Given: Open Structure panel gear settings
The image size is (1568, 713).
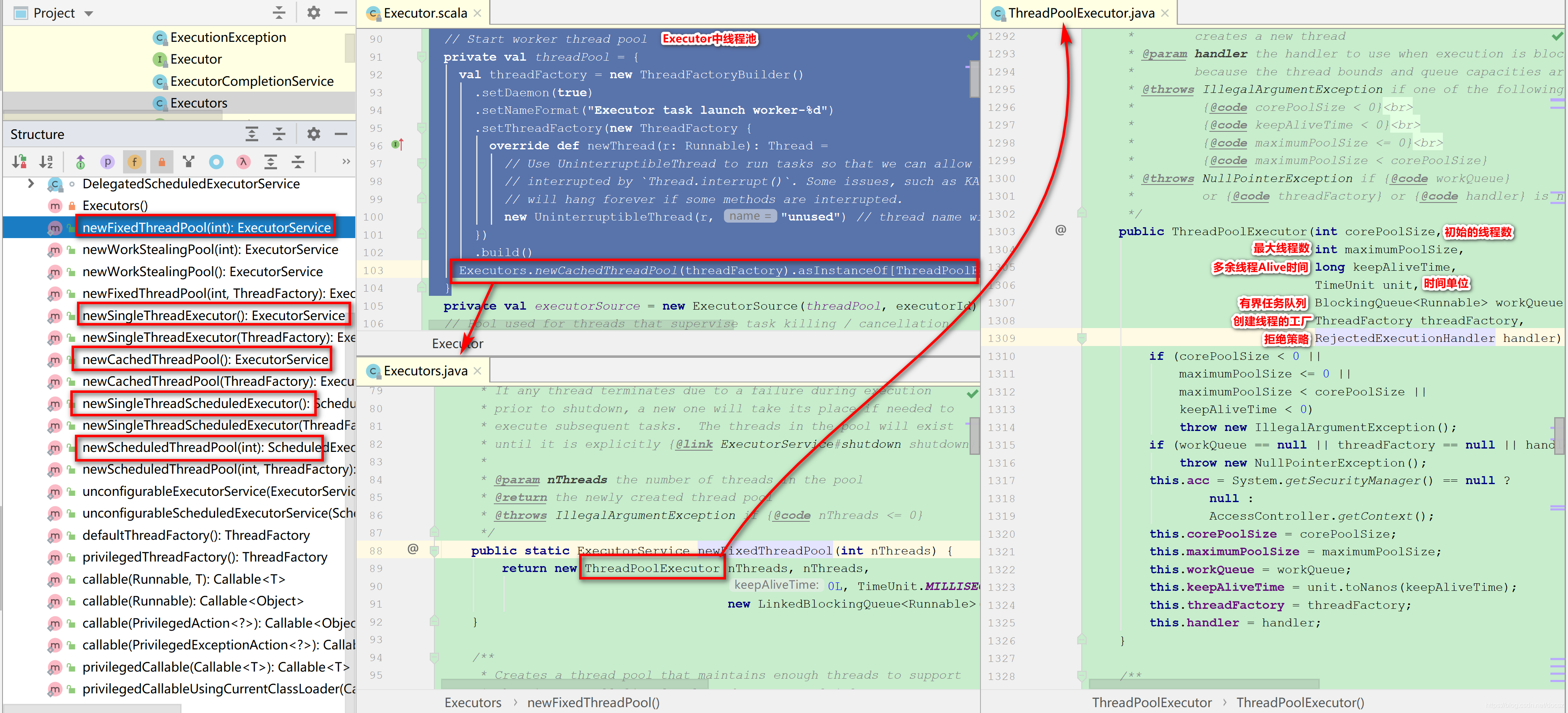Looking at the screenshot, I should (313, 134).
